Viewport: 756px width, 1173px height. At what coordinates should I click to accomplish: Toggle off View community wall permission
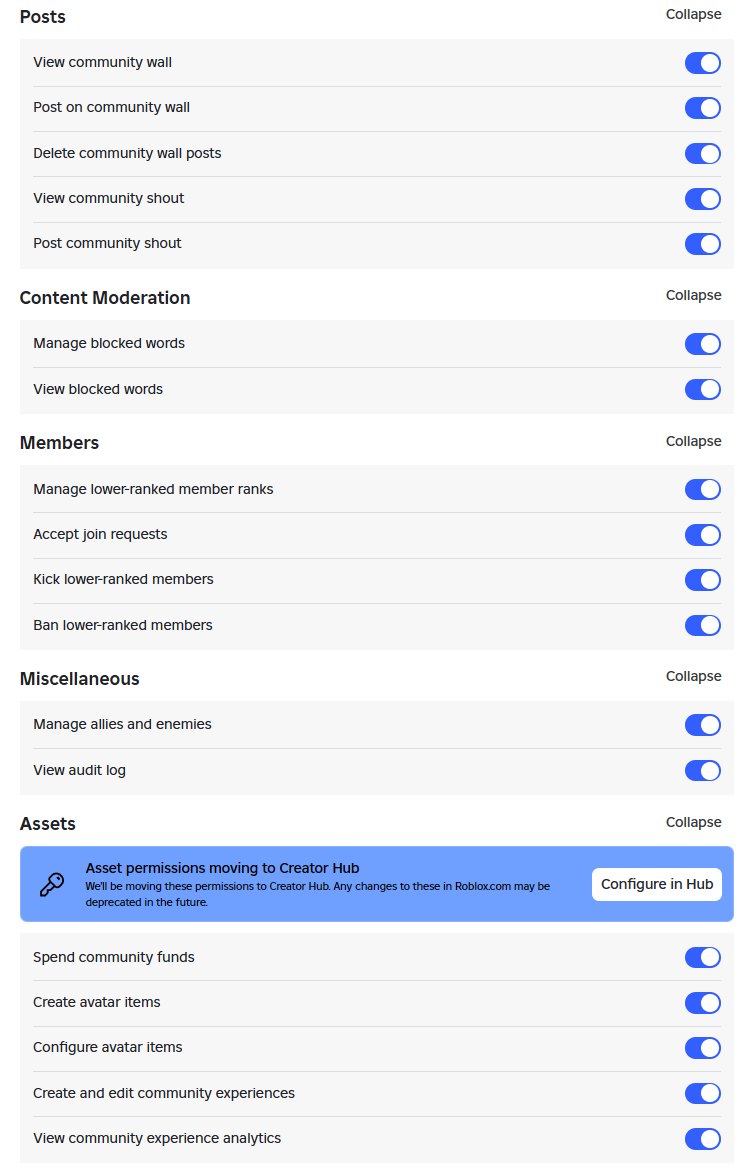[702, 63]
